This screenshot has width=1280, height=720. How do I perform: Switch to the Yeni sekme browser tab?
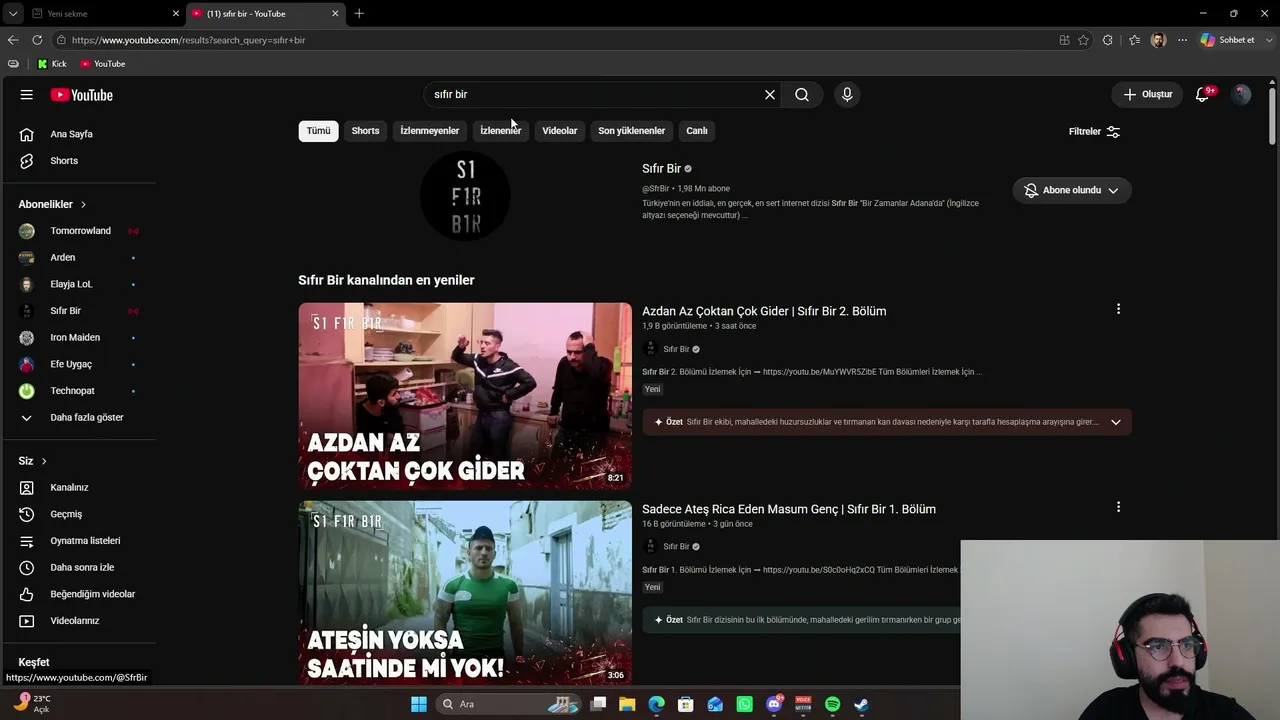(103, 14)
